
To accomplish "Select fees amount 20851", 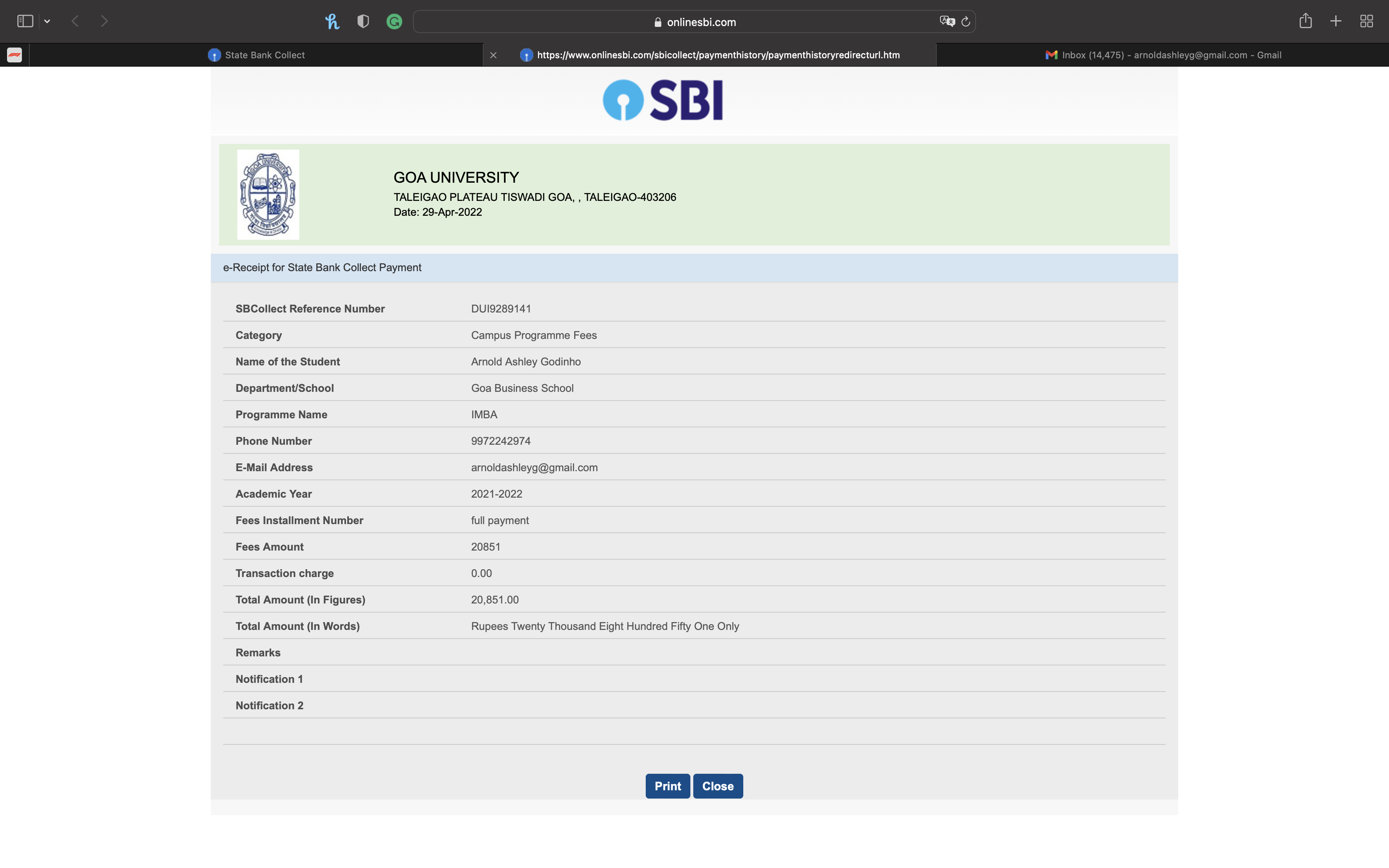I will coord(486,546).
